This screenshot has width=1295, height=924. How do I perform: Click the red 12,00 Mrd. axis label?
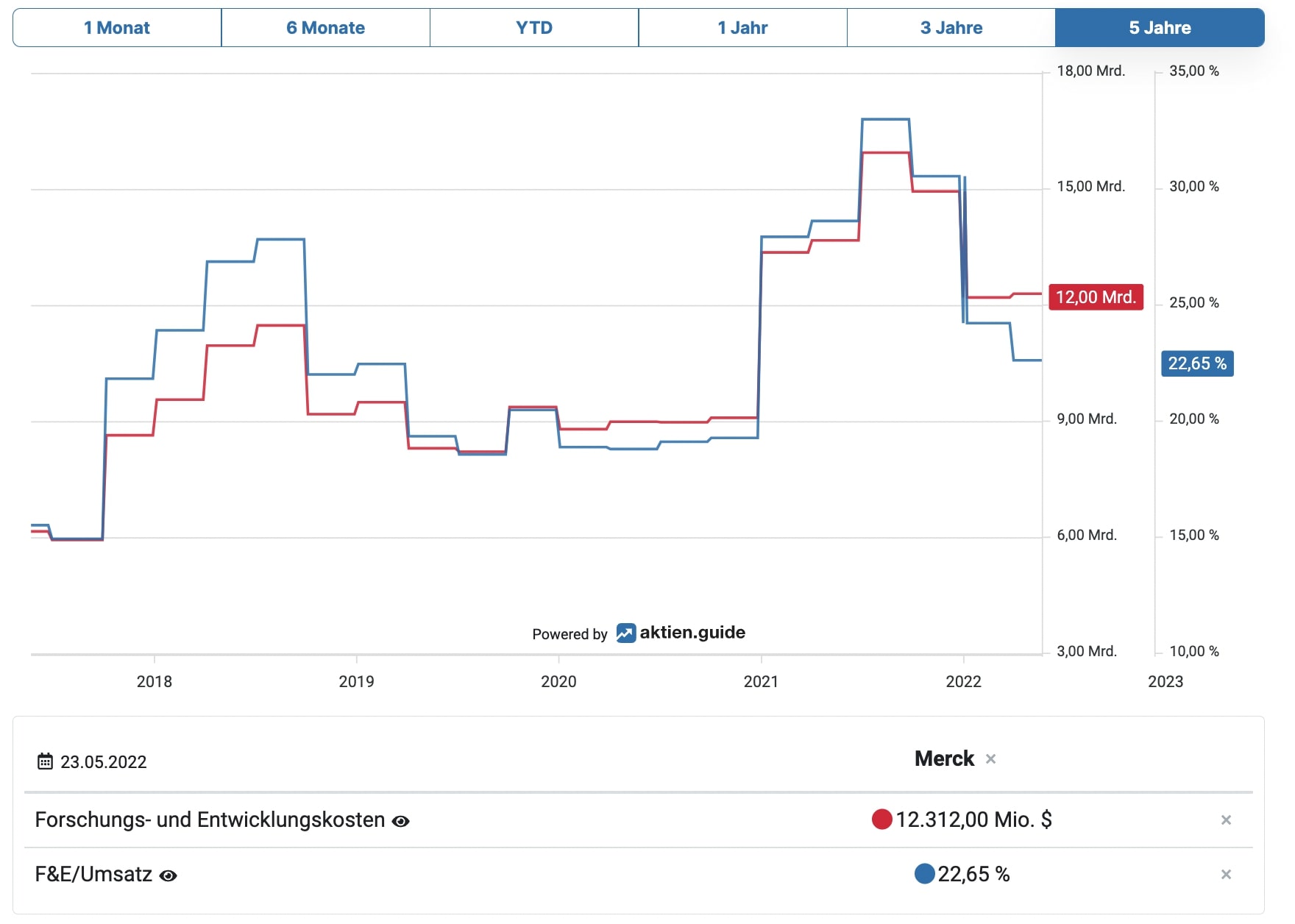[1096, 297]
